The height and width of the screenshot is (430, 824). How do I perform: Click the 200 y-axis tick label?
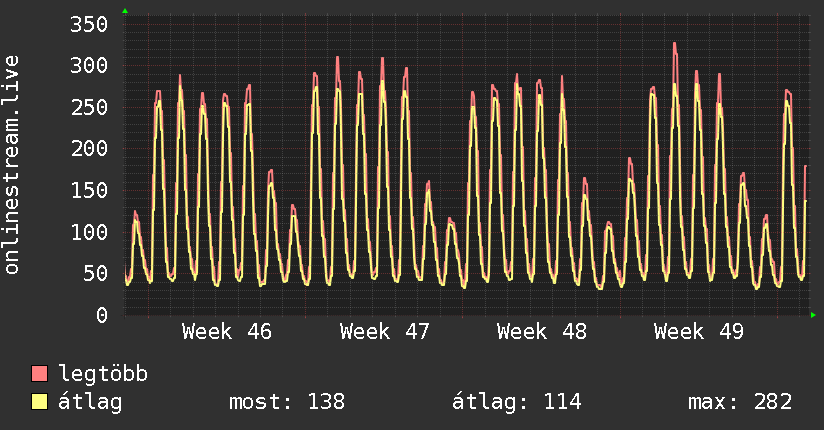87,149
